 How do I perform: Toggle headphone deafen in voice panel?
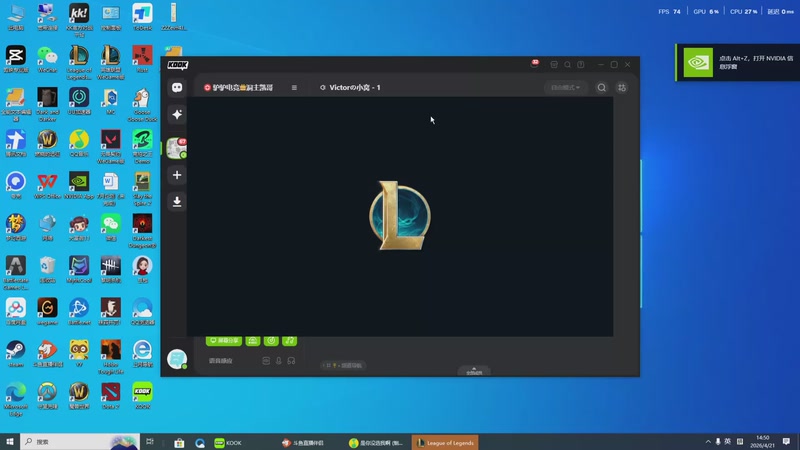pos(291,361)
